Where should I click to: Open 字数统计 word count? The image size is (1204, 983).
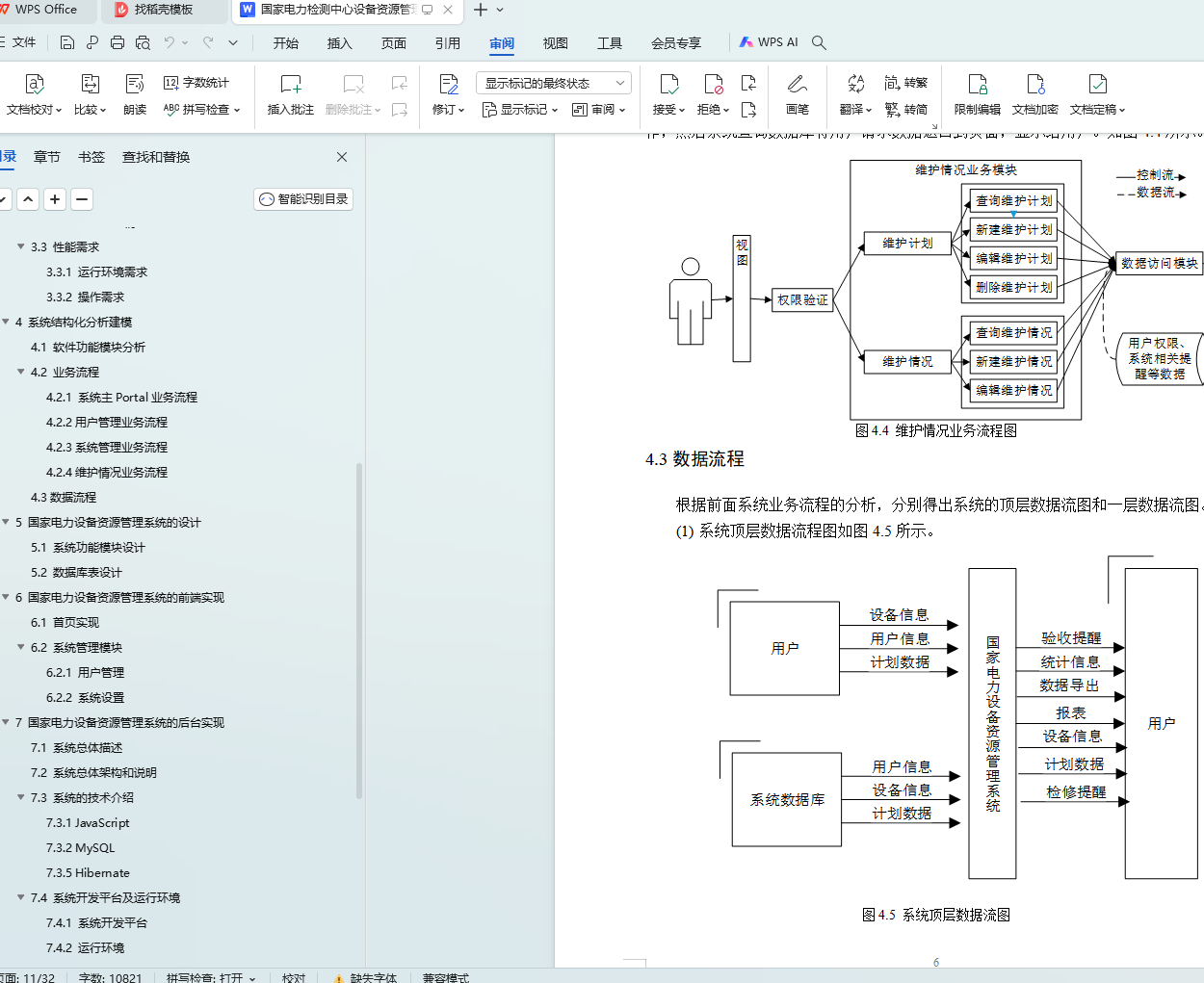pos(196,83)
